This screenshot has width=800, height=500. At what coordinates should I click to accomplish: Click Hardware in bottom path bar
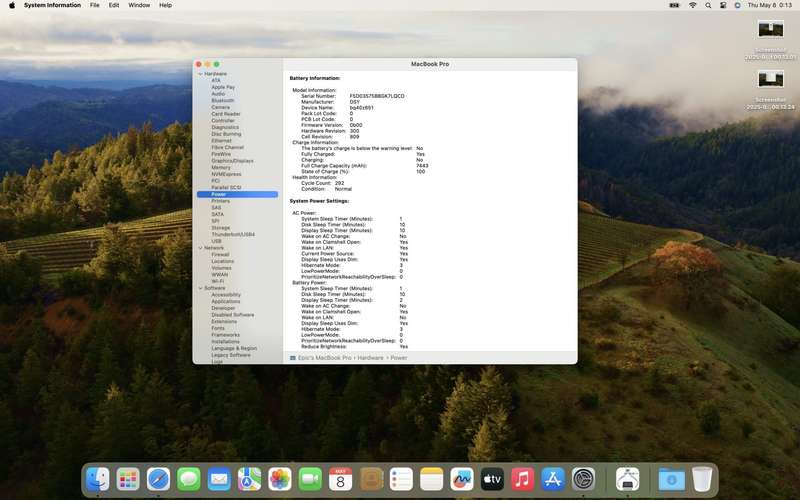click(x=370, y=358)
